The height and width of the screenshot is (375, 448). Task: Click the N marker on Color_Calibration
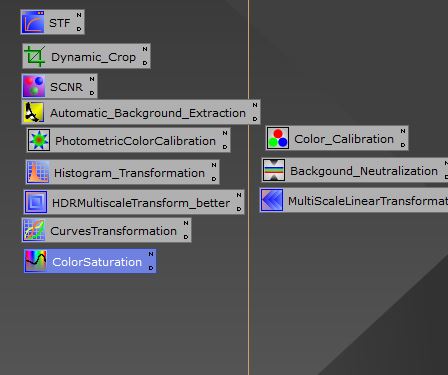[x=403, y=131]
